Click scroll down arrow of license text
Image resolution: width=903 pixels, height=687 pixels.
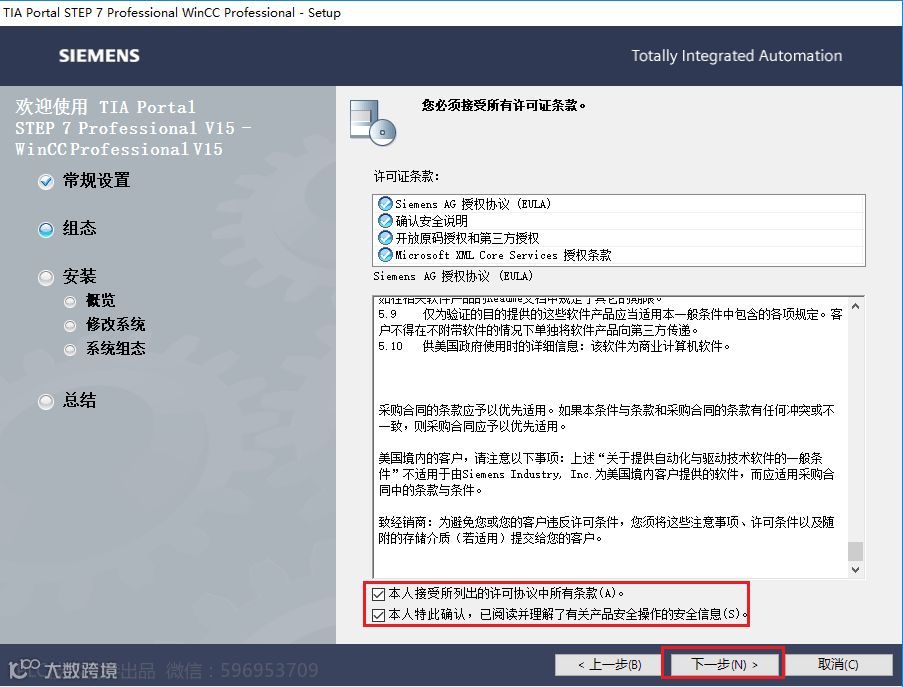click(x=856, y=570)
